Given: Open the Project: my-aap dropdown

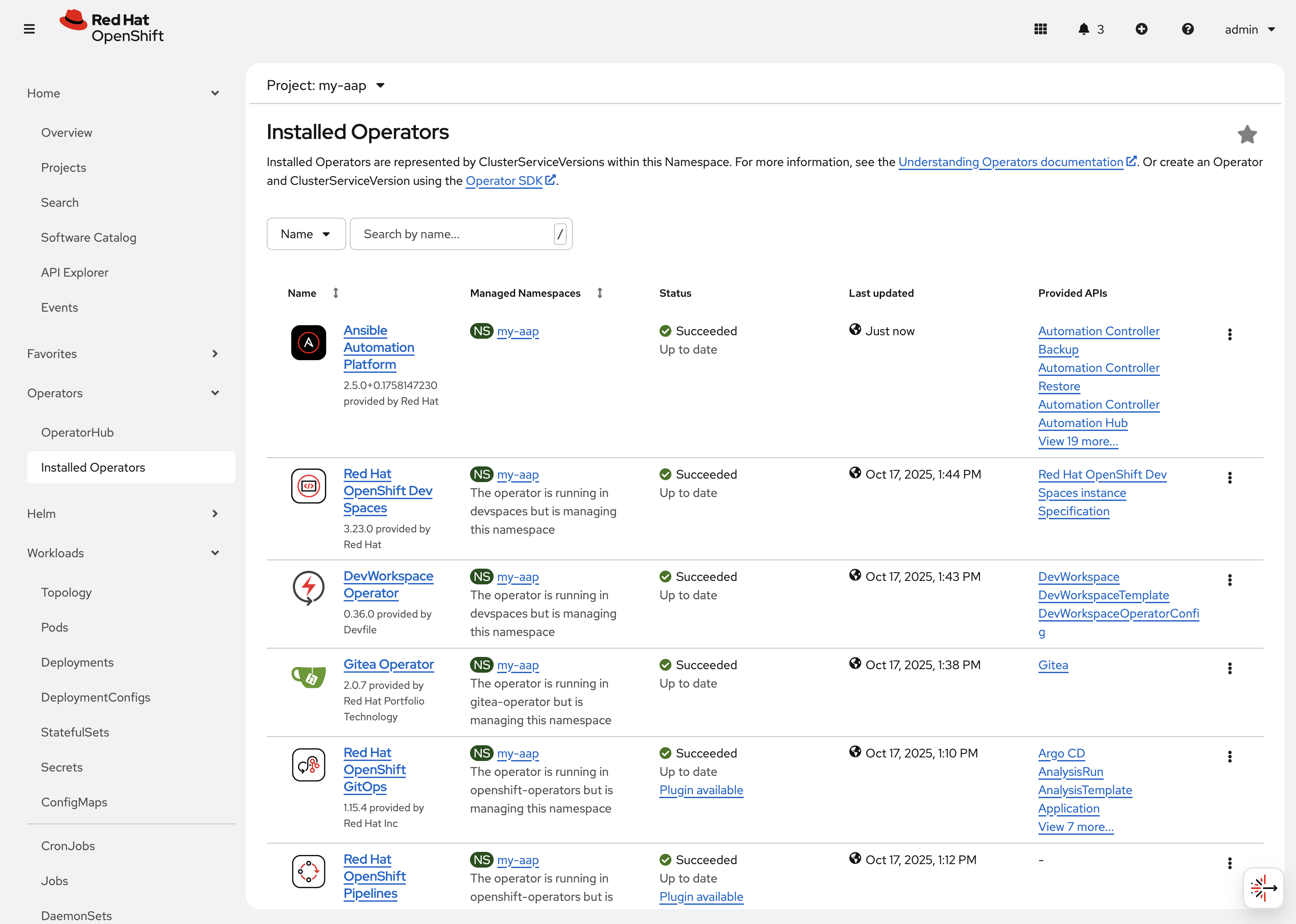Looking at the screenshot, I should pos(326,85).
